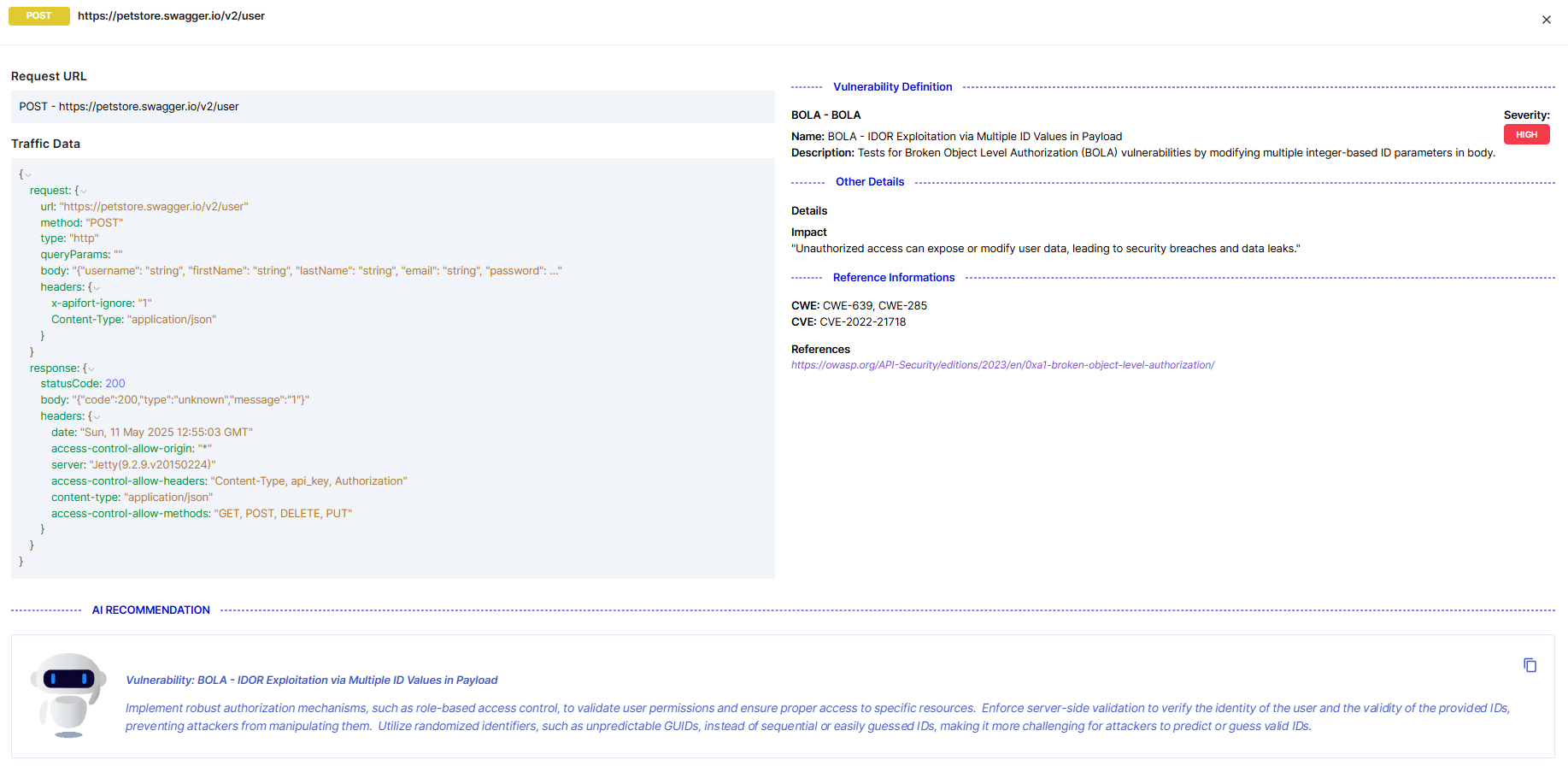Viewport: 1568px width, 766px height.
Task: Click the Request URL field
Action: tap(392, 107)
